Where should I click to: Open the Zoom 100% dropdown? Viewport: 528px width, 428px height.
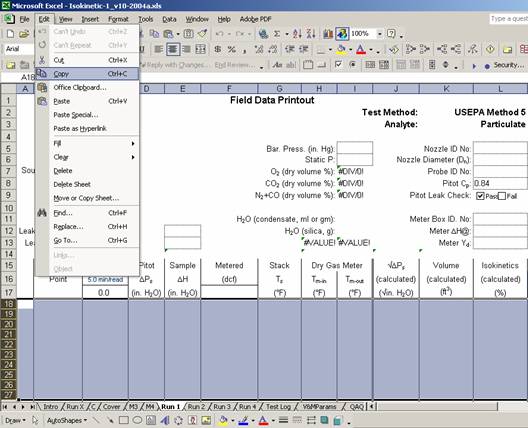coord(380,34)
